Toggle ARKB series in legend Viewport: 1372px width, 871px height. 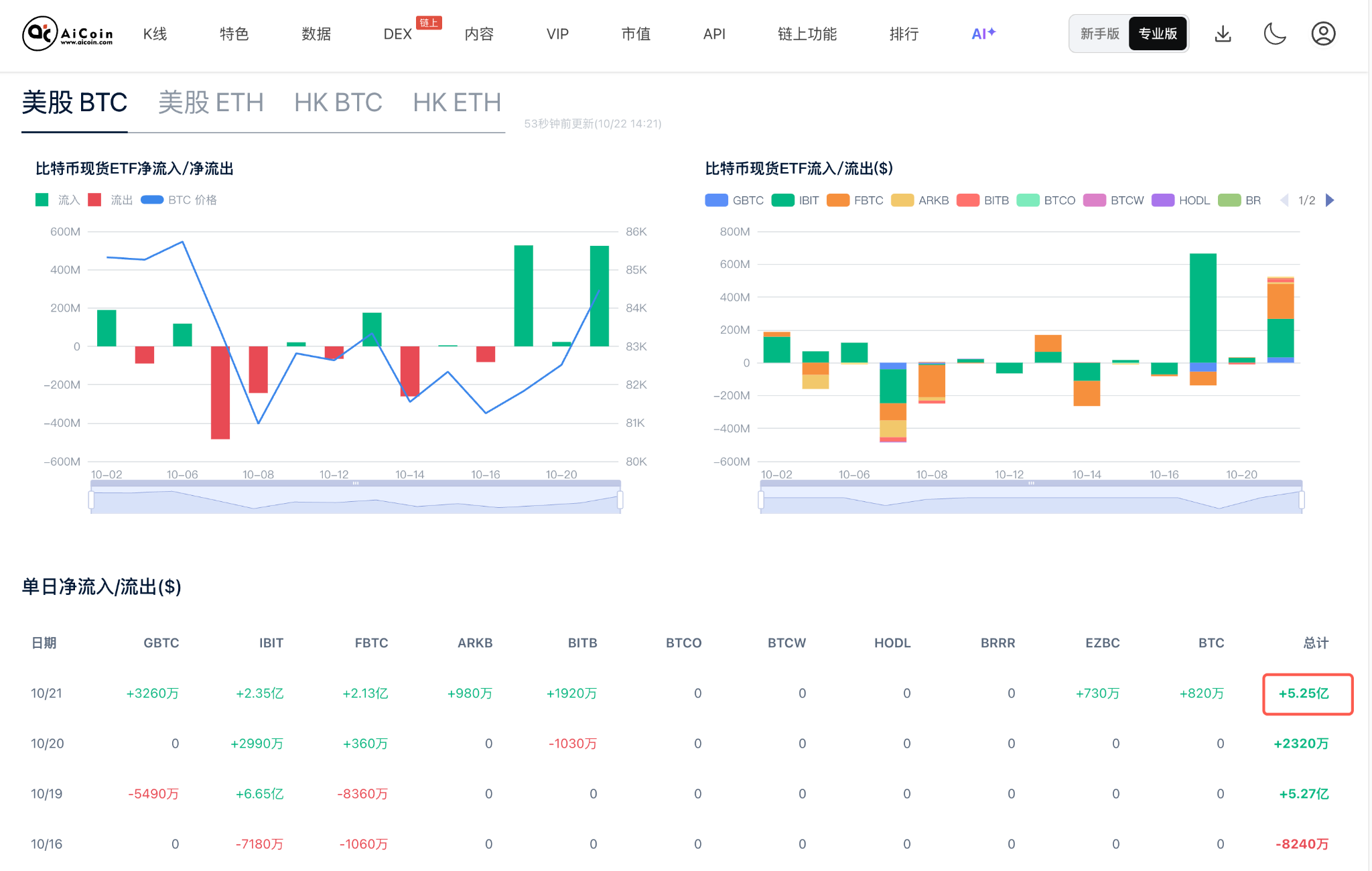920,200
